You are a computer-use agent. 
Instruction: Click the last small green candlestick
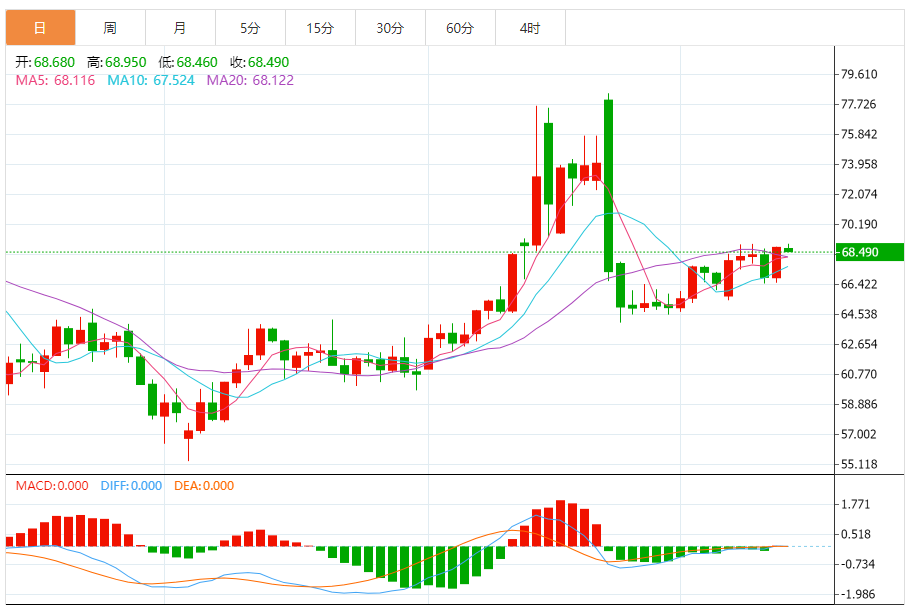point(788,250)
